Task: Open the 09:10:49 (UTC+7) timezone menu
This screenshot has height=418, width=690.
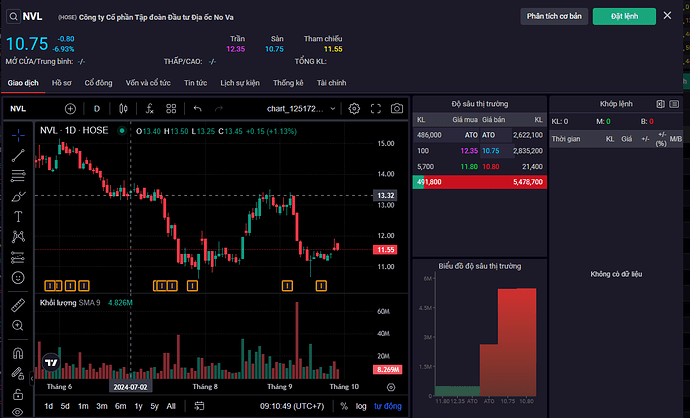Action: click(x=292, y=406)
